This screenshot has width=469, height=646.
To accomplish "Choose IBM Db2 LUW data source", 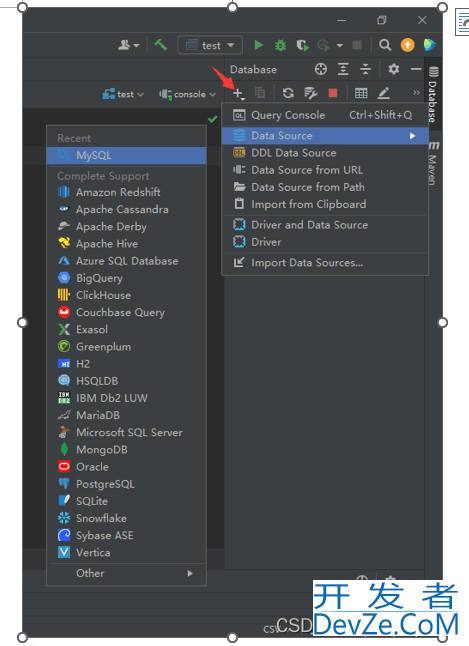I will pos(127,398).
